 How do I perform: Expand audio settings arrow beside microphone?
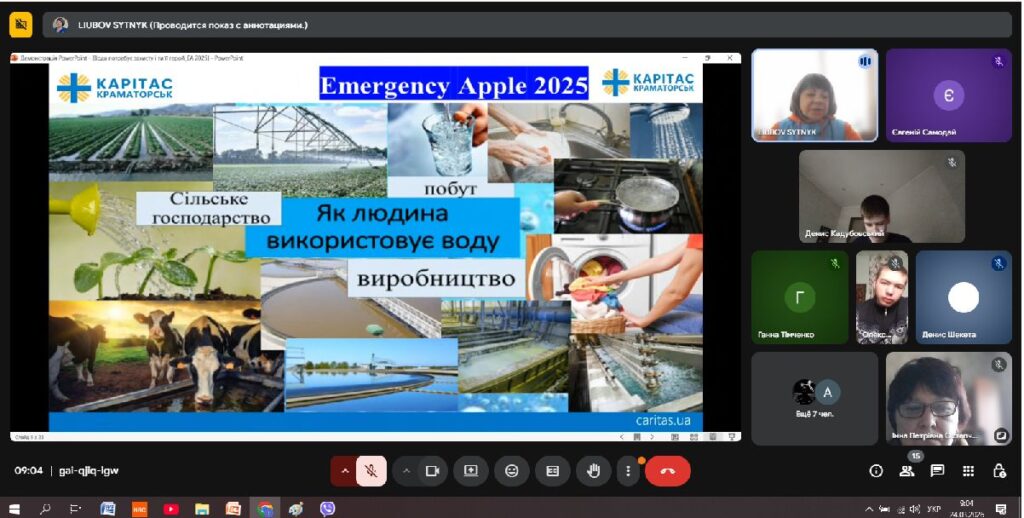click(345, 471)
